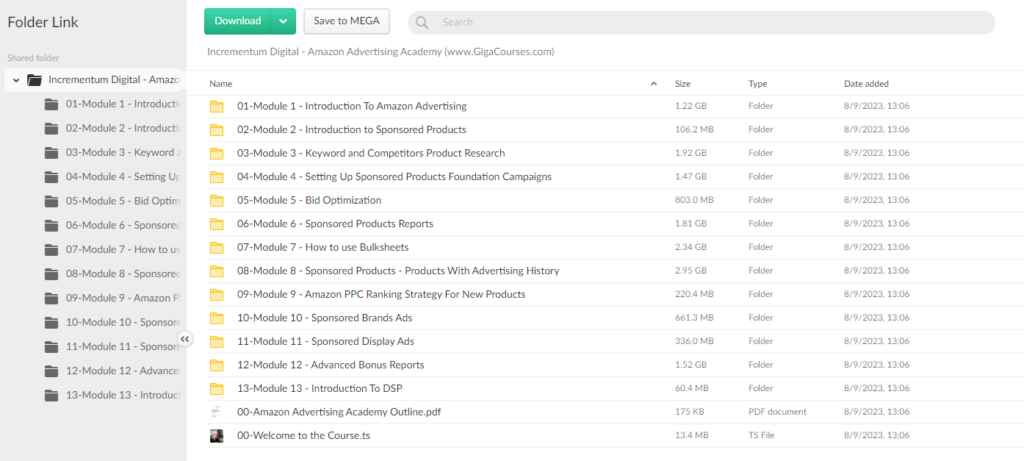Collapse the Incrementum Digital root folder chevron

tap(16, 80)
